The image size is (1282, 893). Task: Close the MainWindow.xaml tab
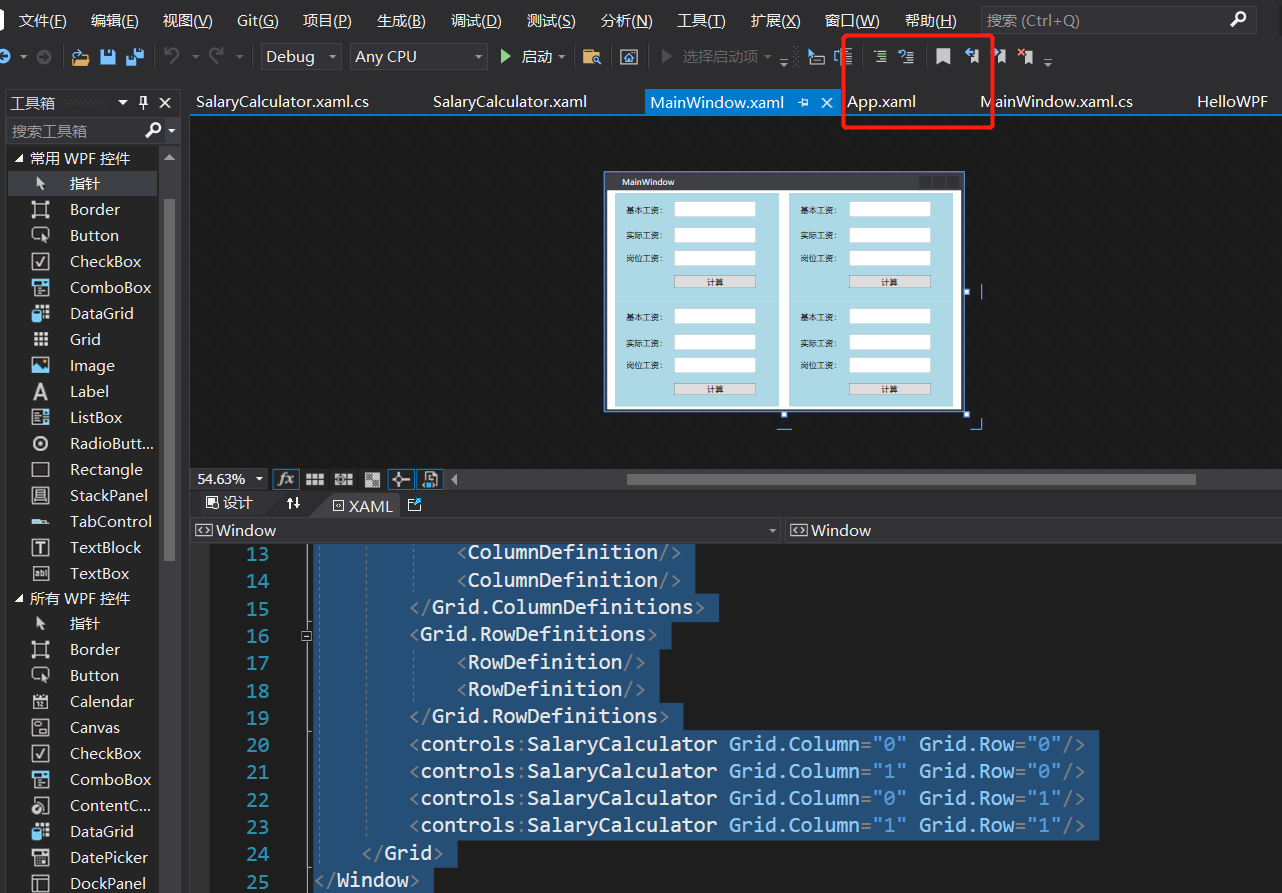827,102
